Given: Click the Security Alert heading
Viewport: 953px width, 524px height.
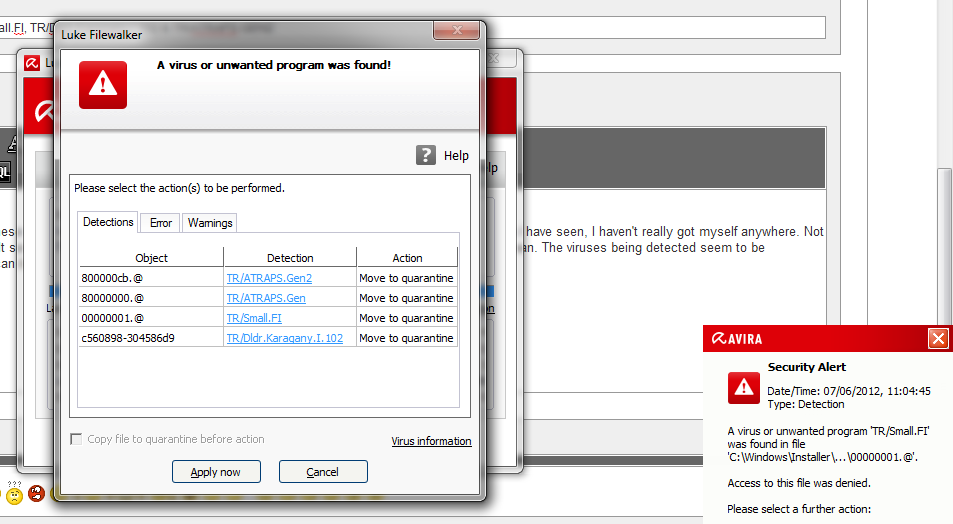Looking at the screenshot, I should 807,367.
